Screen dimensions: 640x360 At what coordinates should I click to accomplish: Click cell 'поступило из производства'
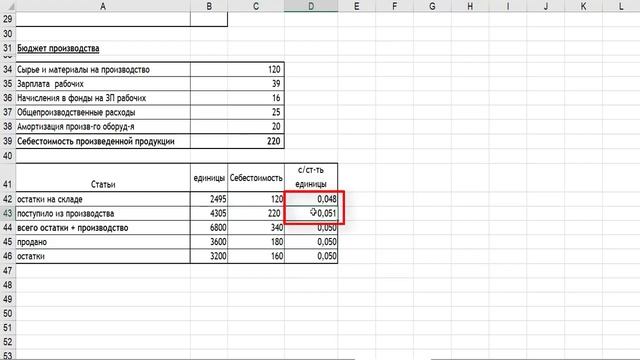[x=103, y=213]
